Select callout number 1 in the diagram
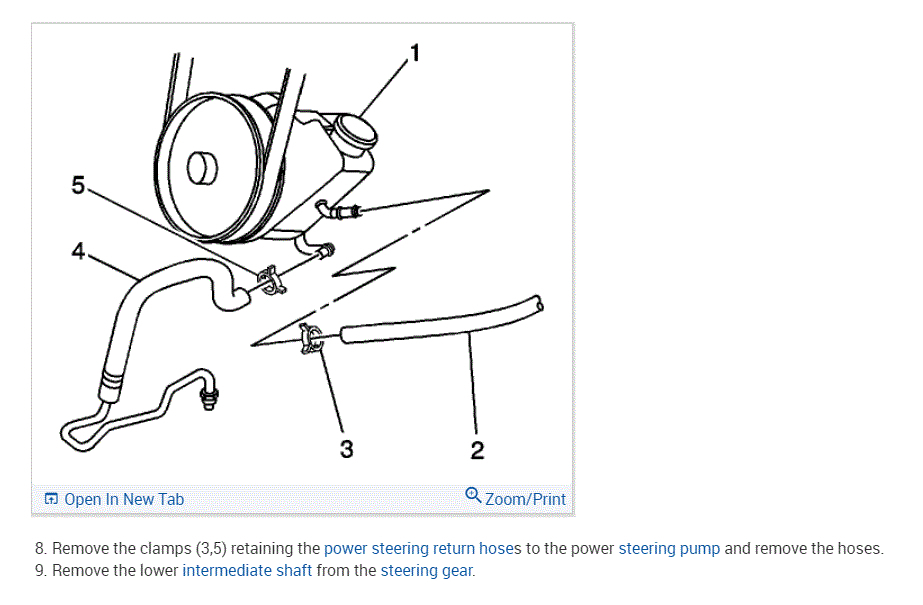 [415, 53]
